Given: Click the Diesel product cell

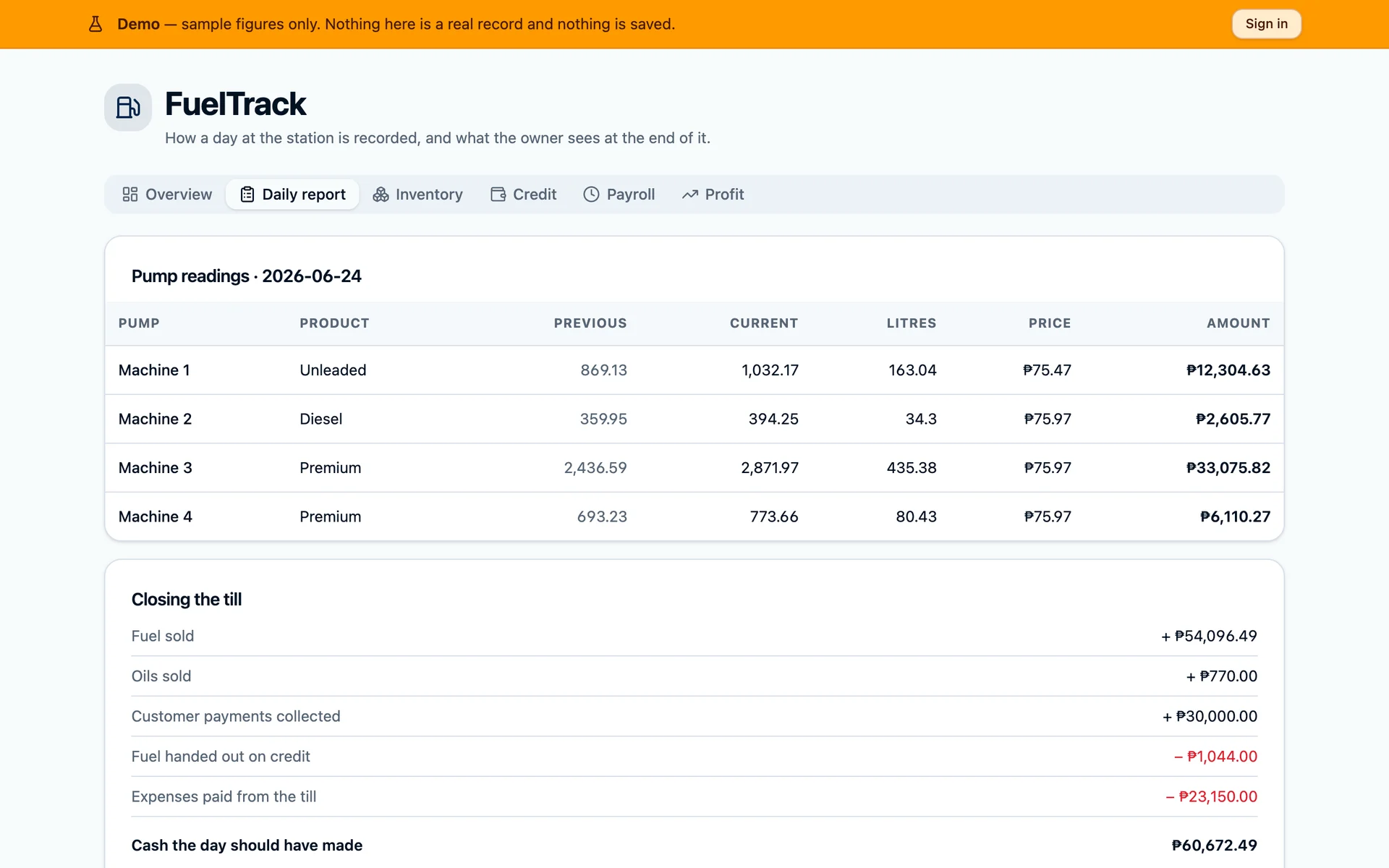Looking at the screenshot, I should coord(320,419).
